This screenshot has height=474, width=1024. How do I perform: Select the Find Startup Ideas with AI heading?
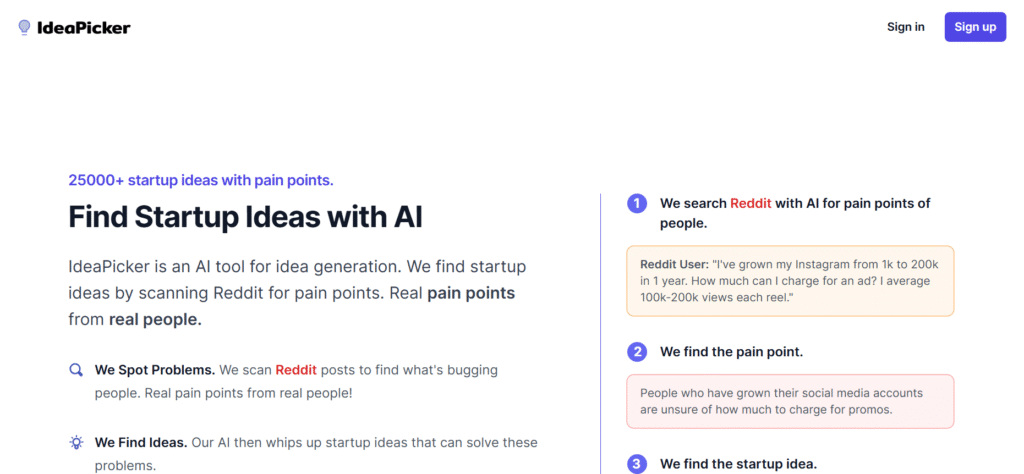coord(246,217)
